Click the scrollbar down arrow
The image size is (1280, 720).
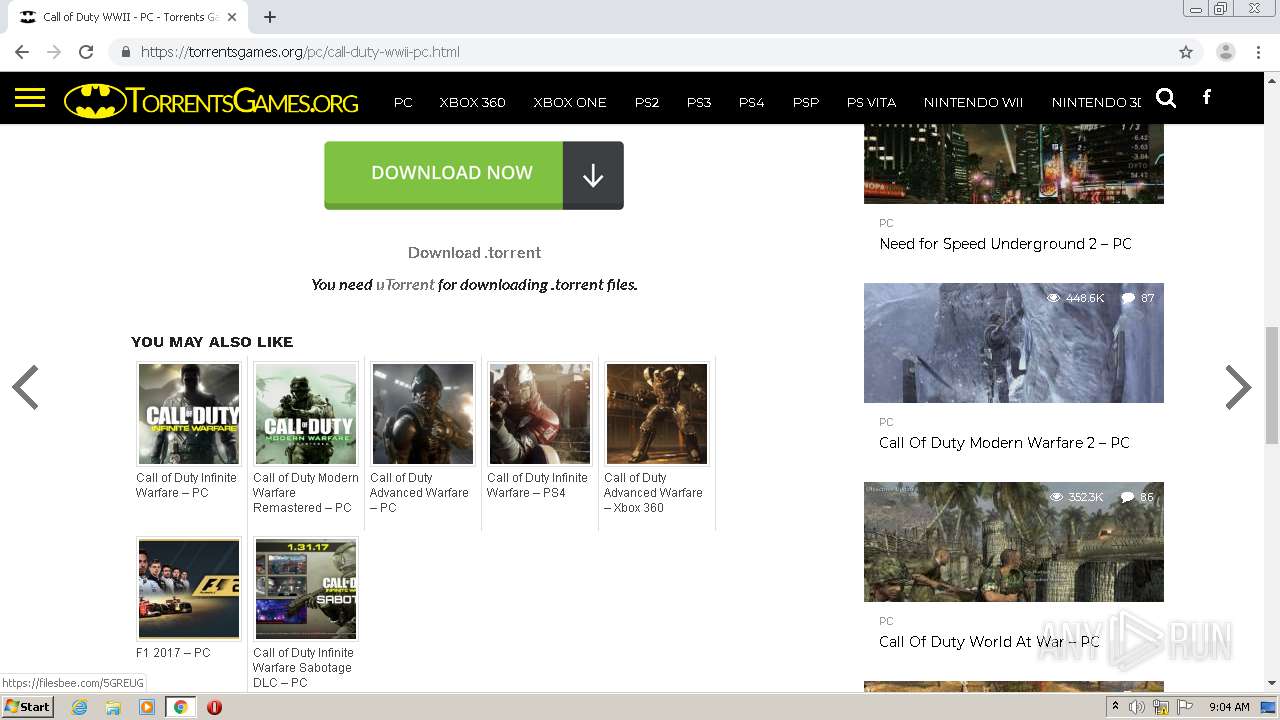coord(1272,683)
